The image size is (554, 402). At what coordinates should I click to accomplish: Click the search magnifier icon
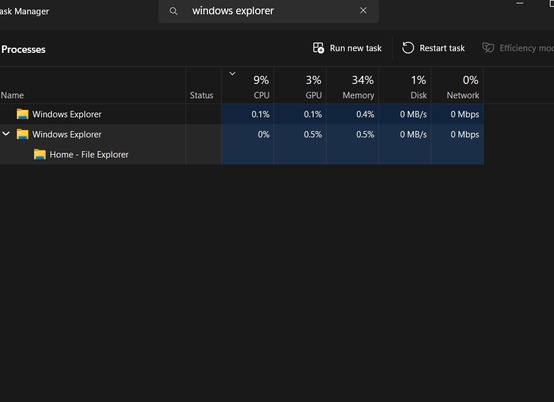pos(173,11)
